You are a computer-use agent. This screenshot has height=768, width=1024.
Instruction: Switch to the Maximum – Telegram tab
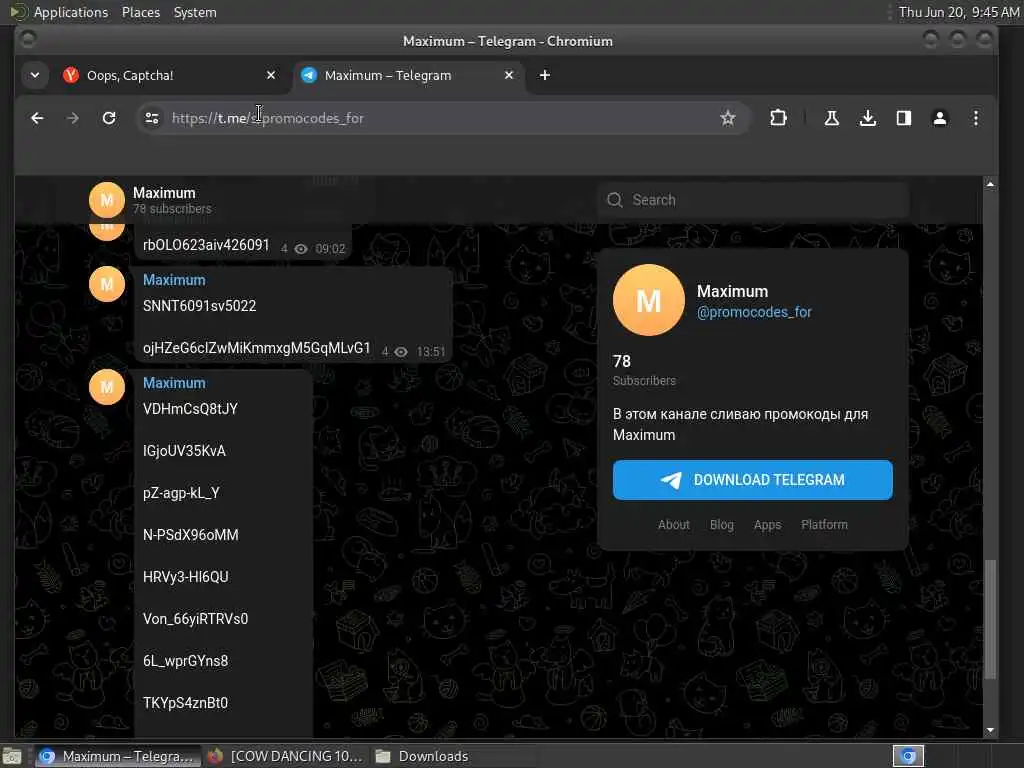tap(408, 75)
